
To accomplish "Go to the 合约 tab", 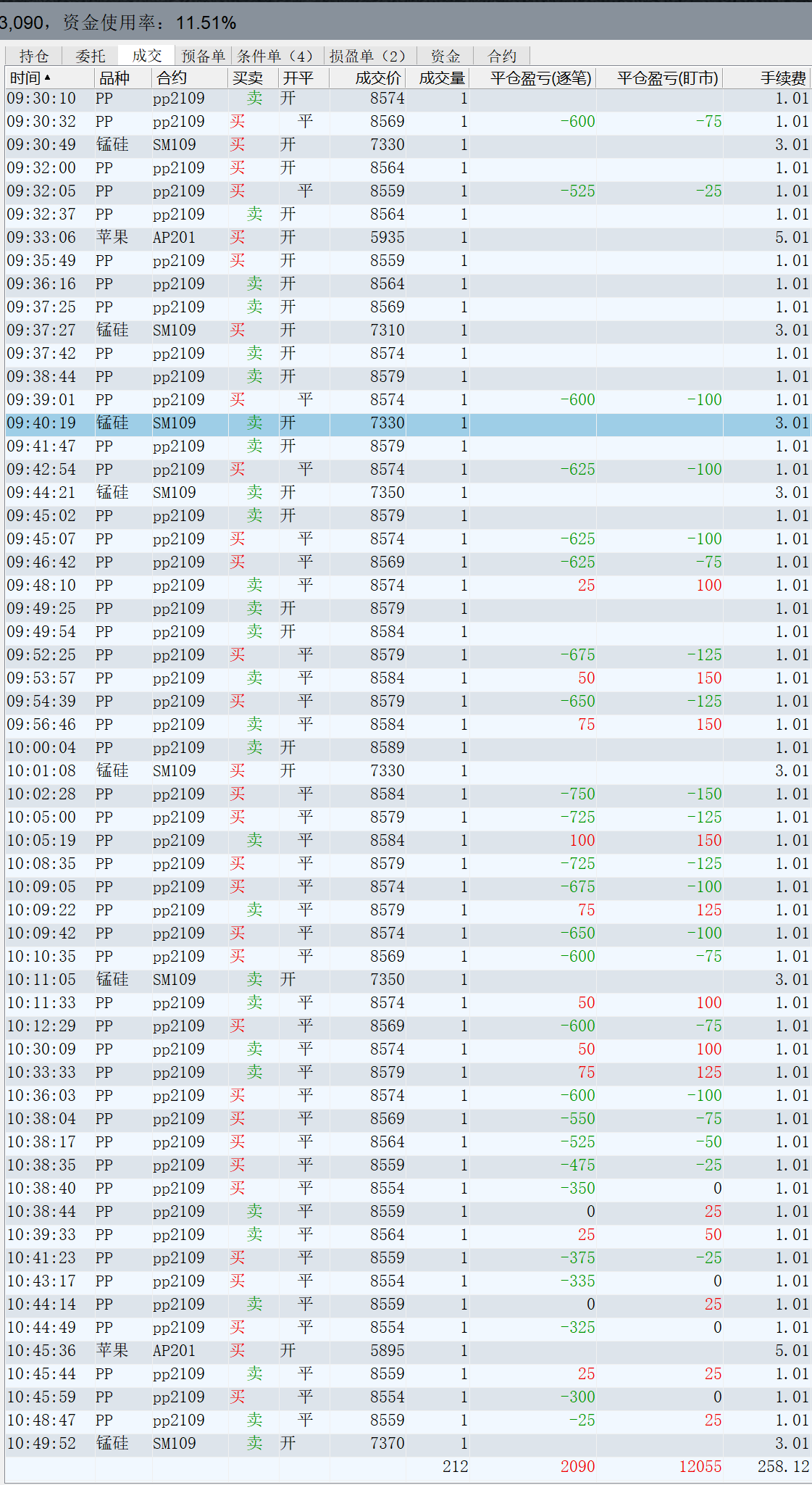I will (x=501, y=56).
